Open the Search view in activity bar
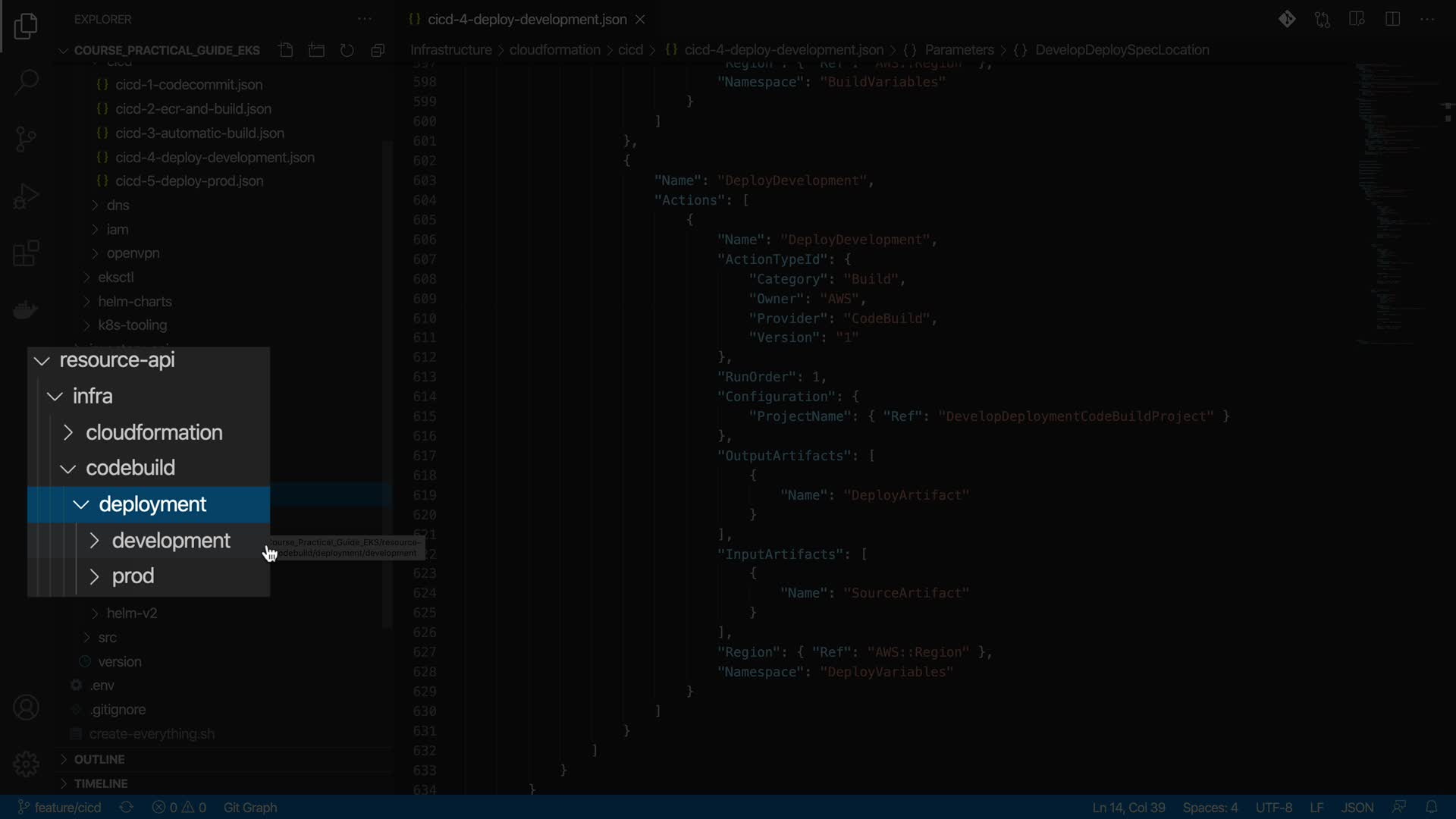 click(26, 82)
